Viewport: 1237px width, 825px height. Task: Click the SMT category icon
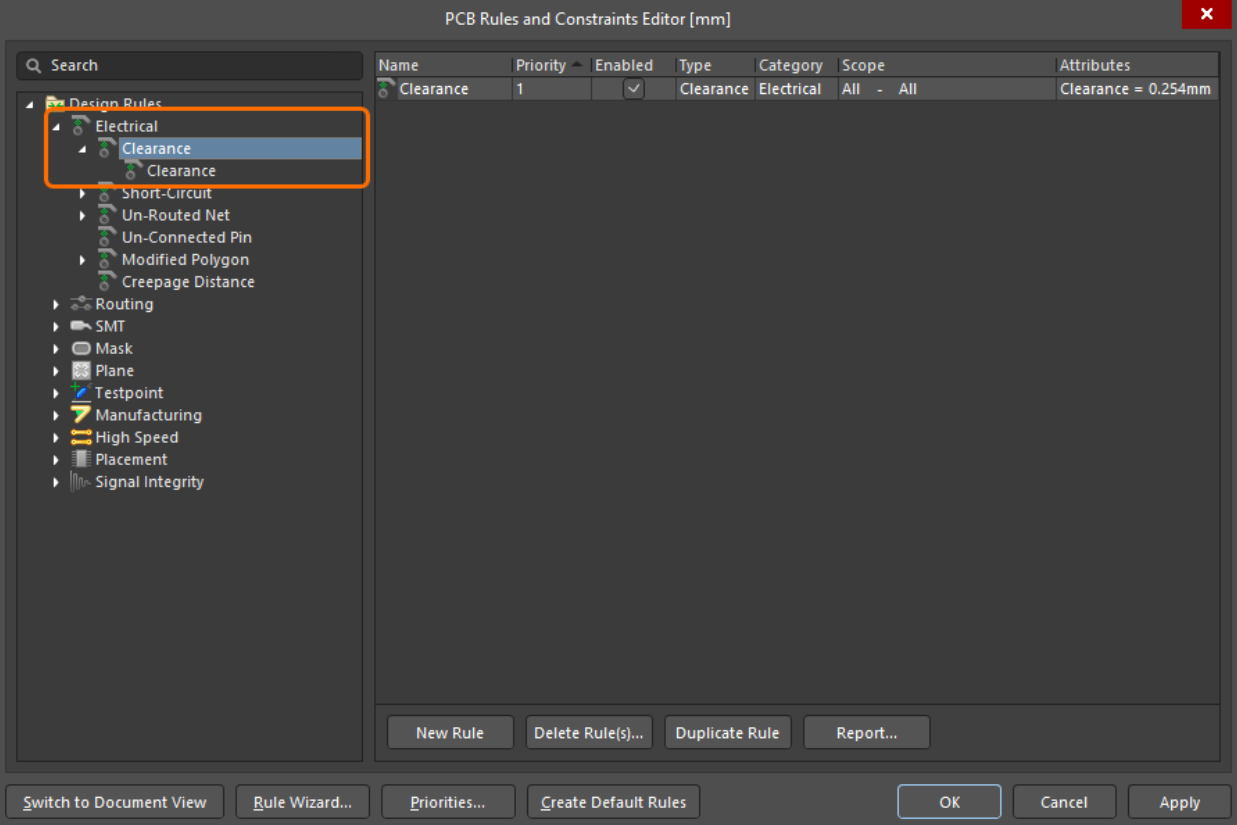pos(81,327)
